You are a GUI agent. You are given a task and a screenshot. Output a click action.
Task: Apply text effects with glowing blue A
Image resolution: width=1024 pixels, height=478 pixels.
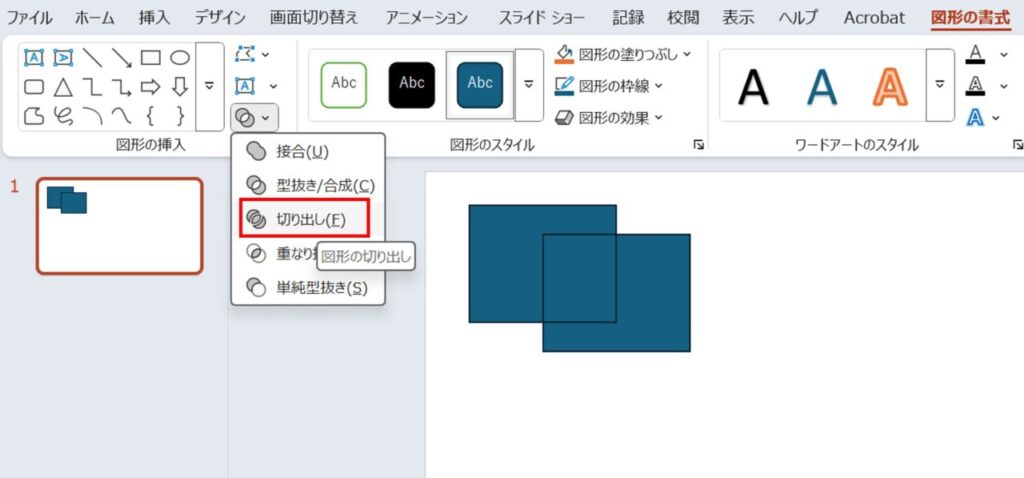975,118
